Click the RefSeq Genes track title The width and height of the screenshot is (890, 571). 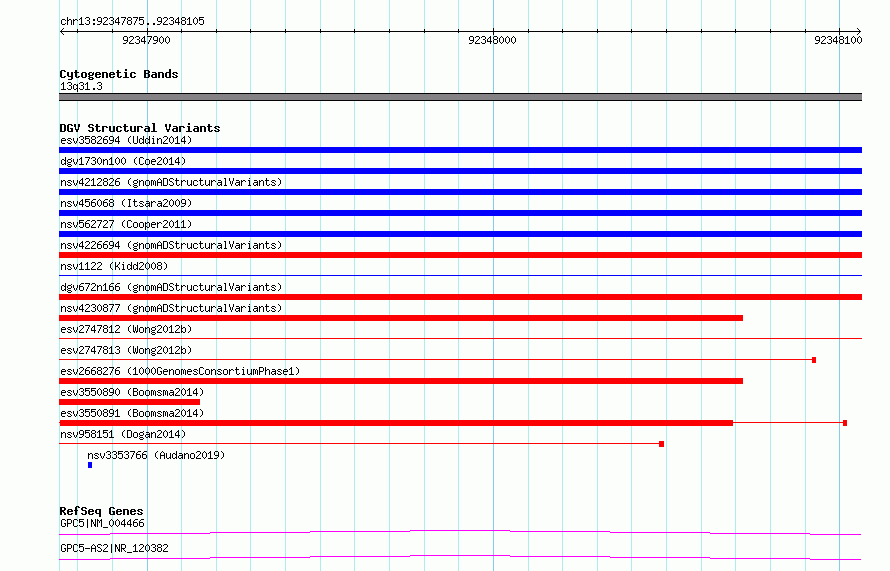101,511
